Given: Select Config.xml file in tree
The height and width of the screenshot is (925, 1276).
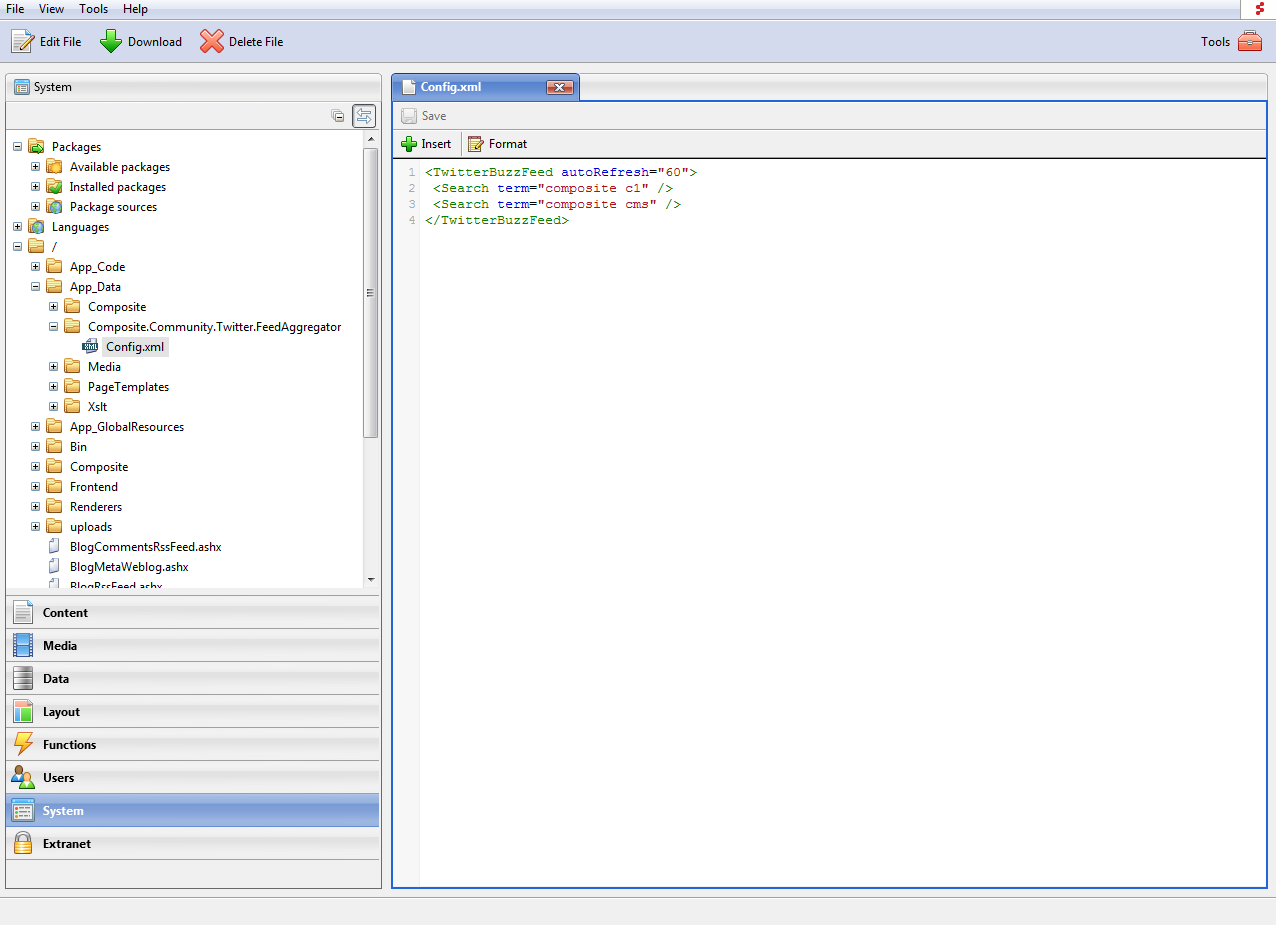Looking at the screenshot, I should [134, 347].
